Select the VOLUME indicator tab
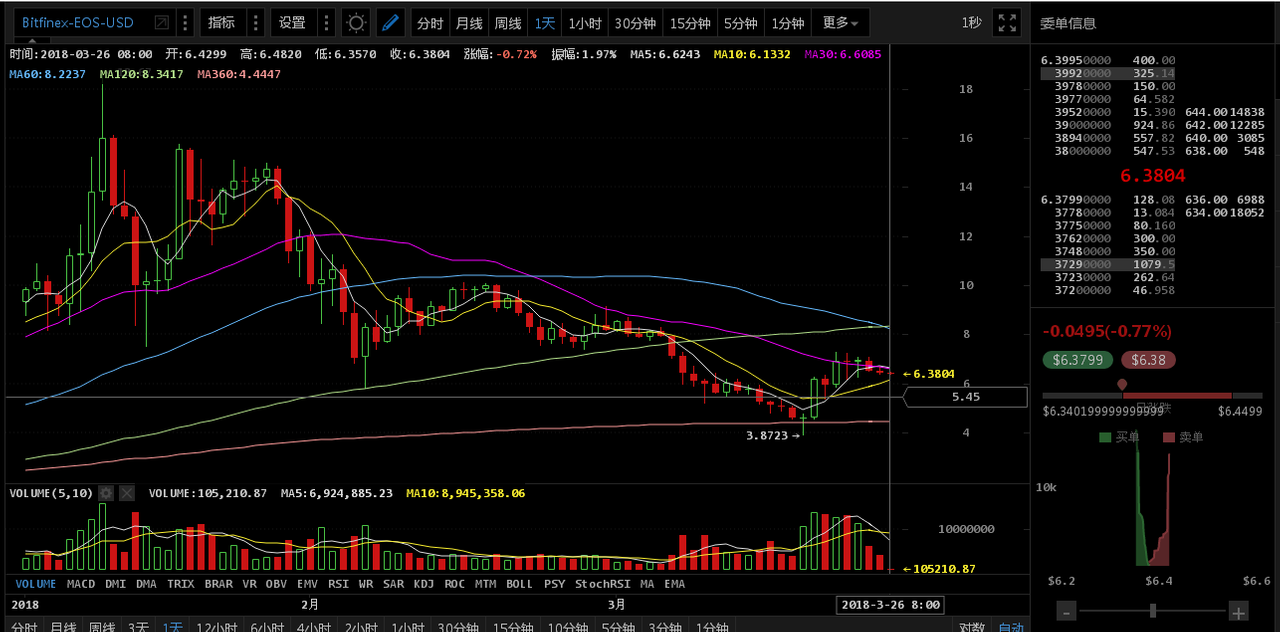Viewport: 1280px width, 632px height. (x=36, y=584)
